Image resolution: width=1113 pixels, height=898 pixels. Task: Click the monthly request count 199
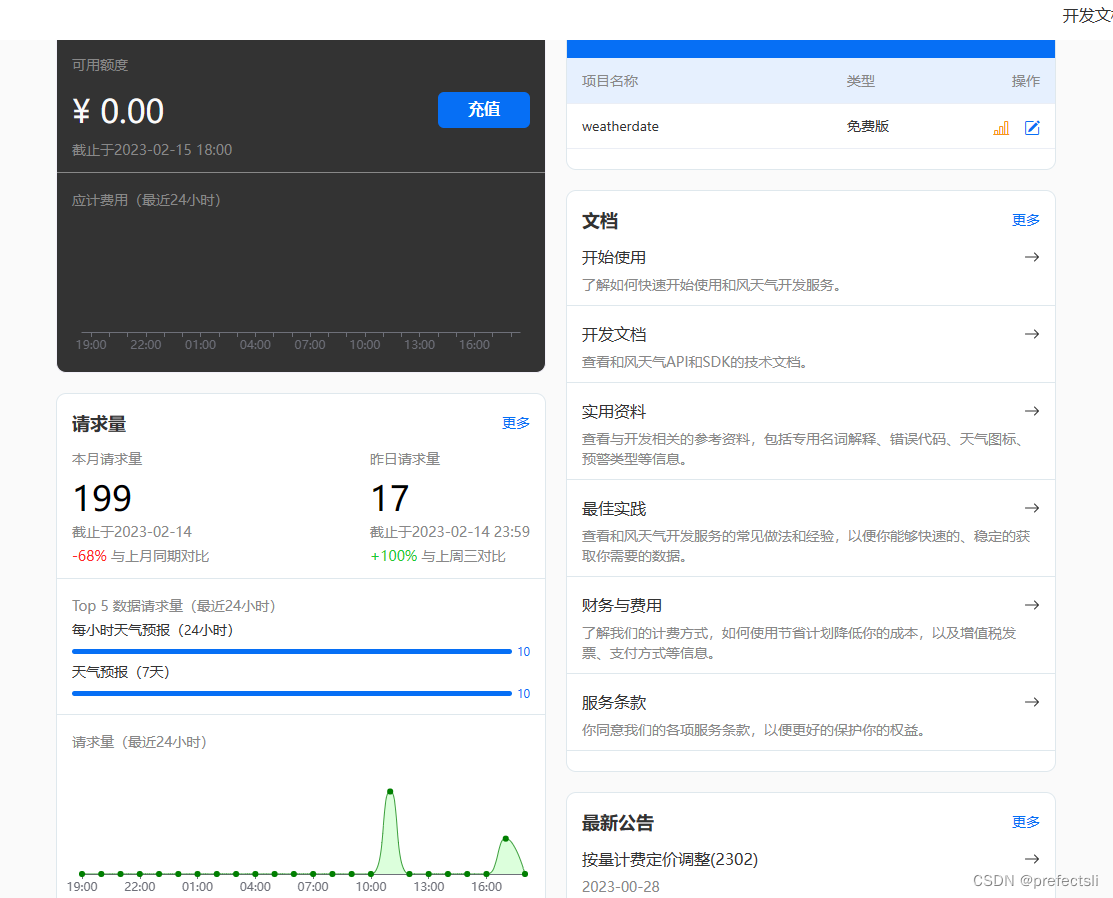pyautogui.click(x=102, y=498)
